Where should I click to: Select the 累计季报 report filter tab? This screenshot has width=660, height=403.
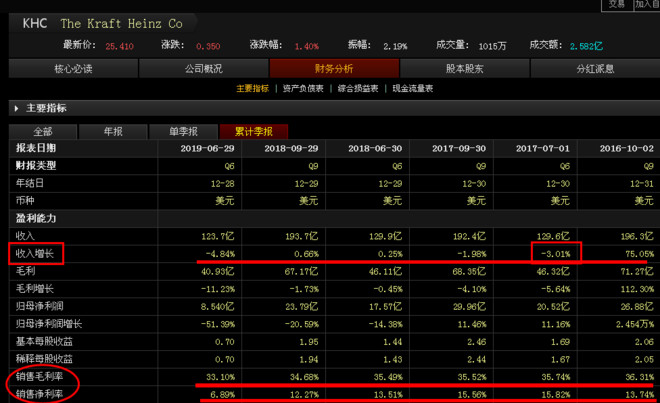coord(254,131)
